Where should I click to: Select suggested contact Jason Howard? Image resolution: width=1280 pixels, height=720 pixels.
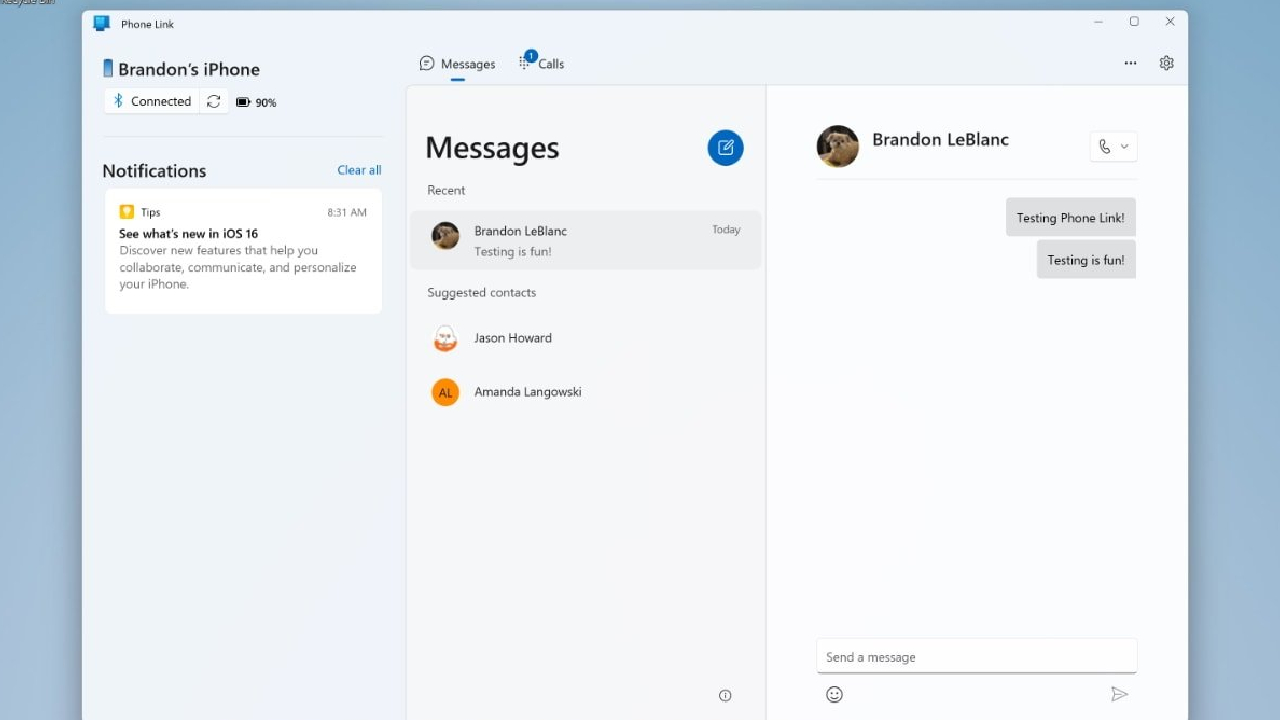512,338
